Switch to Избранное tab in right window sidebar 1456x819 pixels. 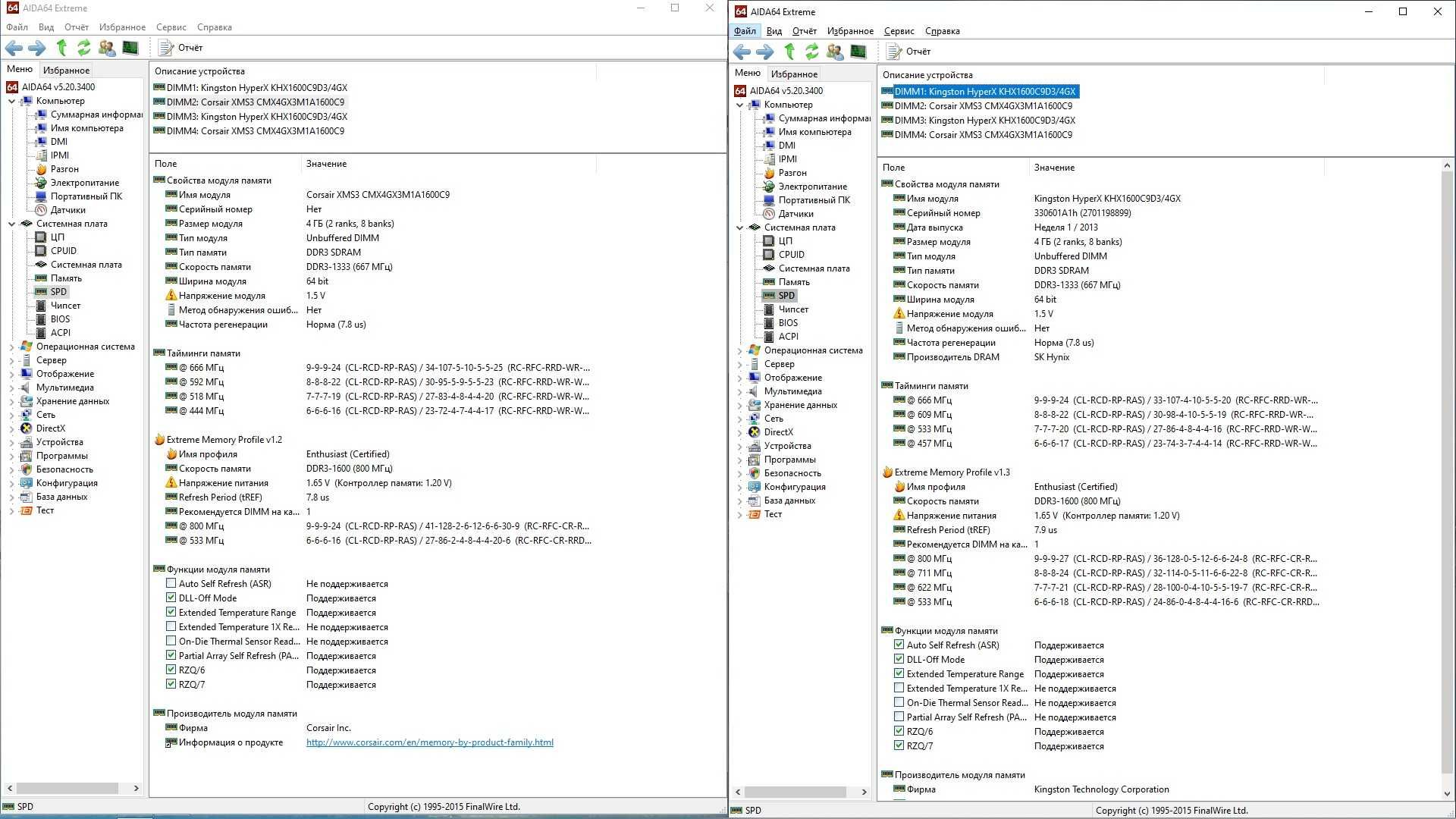click(x=795, y=74)
